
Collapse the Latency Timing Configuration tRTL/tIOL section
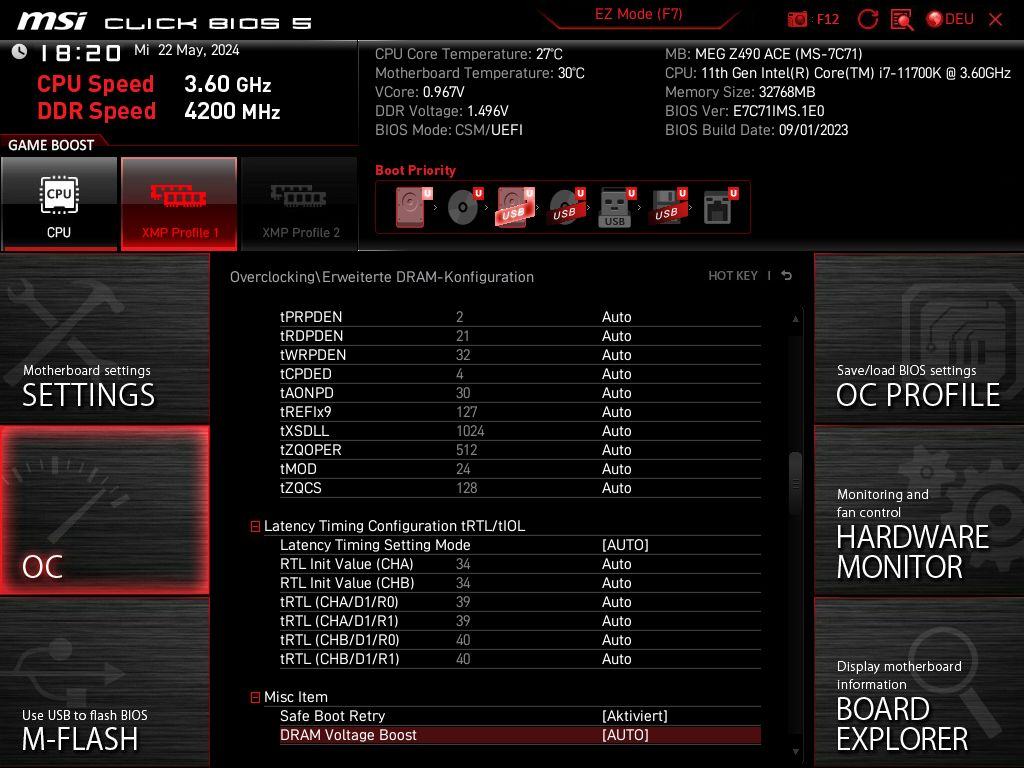click(255, 526)
